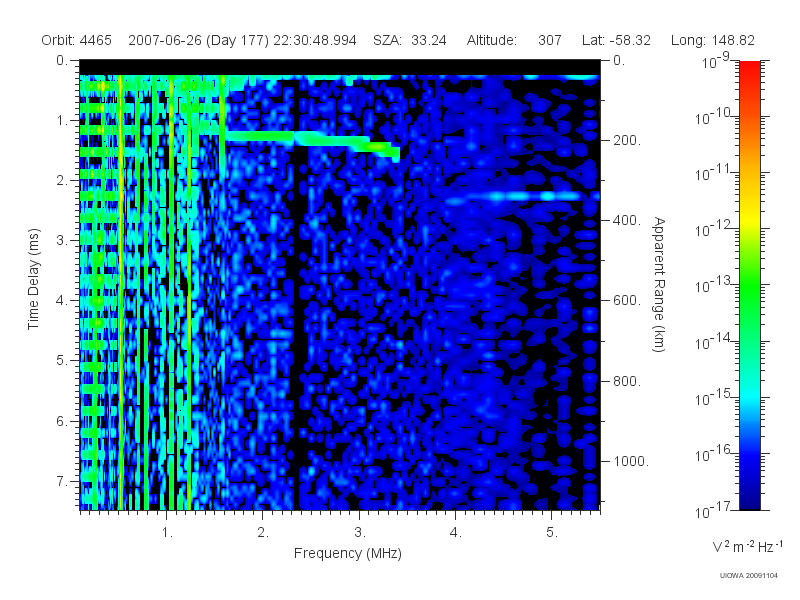The width and height of the screenshot is (800, 600).
Task: Click the '400.' apparent range tick label
Action: click(627, 220)
